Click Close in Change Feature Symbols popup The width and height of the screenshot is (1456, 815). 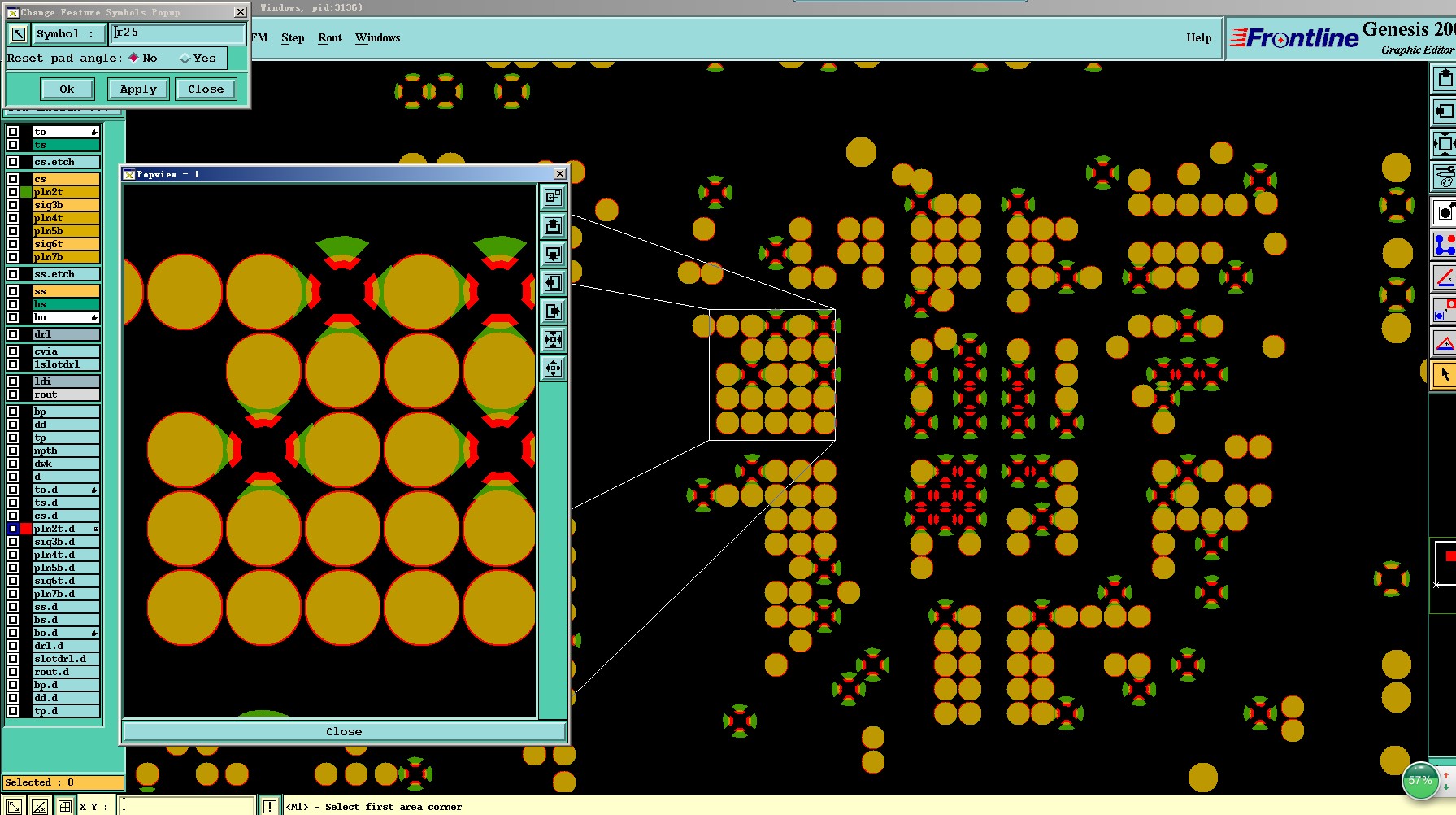click(x=206, y=89)
